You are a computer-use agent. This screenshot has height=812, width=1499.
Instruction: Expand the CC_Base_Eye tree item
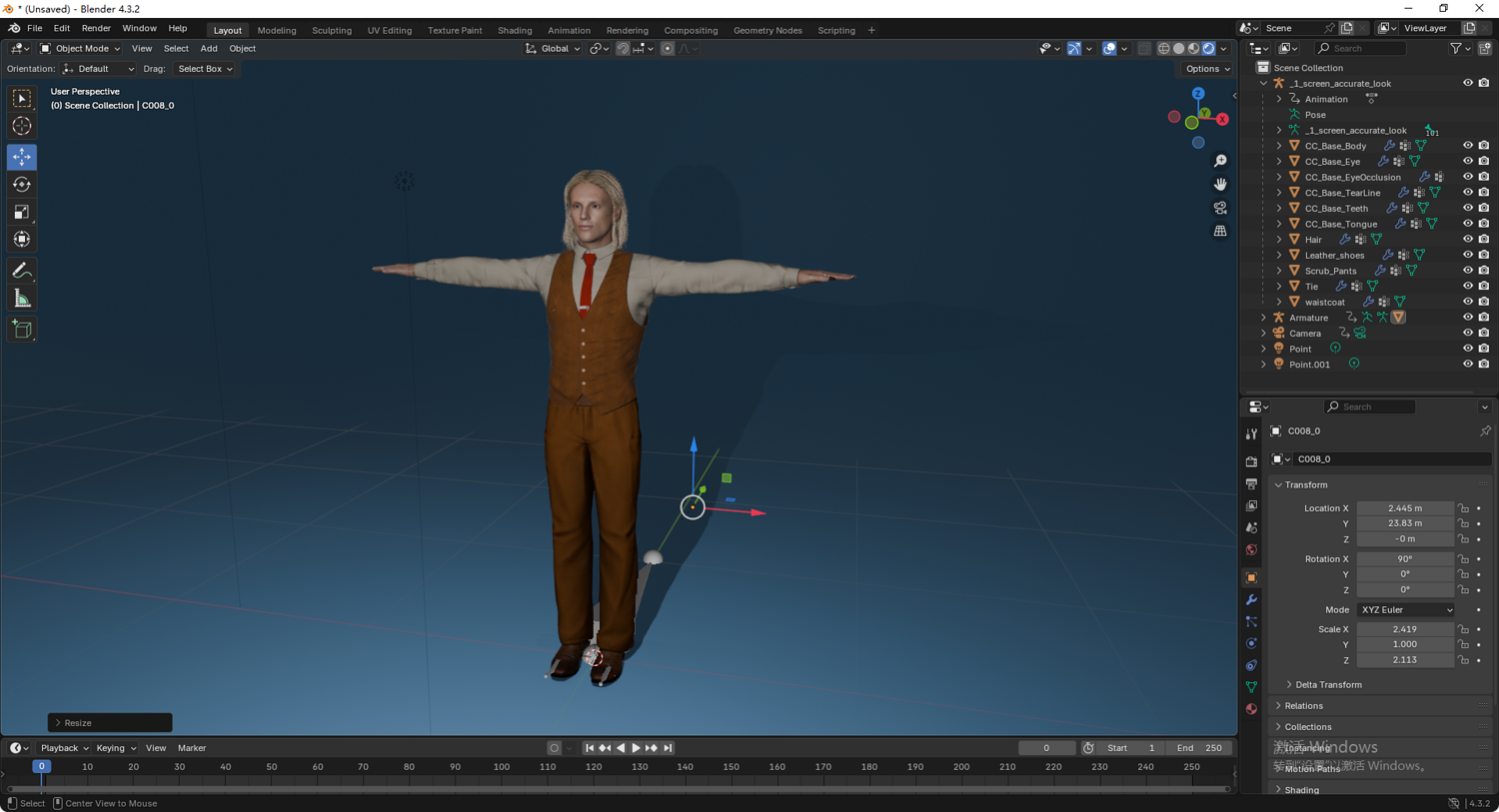click(x=1279, y=162)
